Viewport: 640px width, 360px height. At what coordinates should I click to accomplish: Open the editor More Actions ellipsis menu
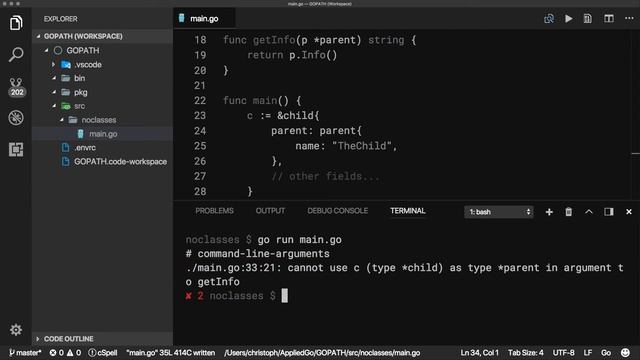point(629,18)
